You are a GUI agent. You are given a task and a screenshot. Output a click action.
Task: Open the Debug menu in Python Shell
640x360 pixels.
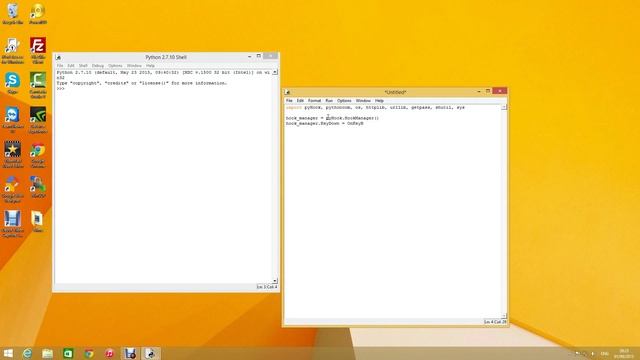98,66
